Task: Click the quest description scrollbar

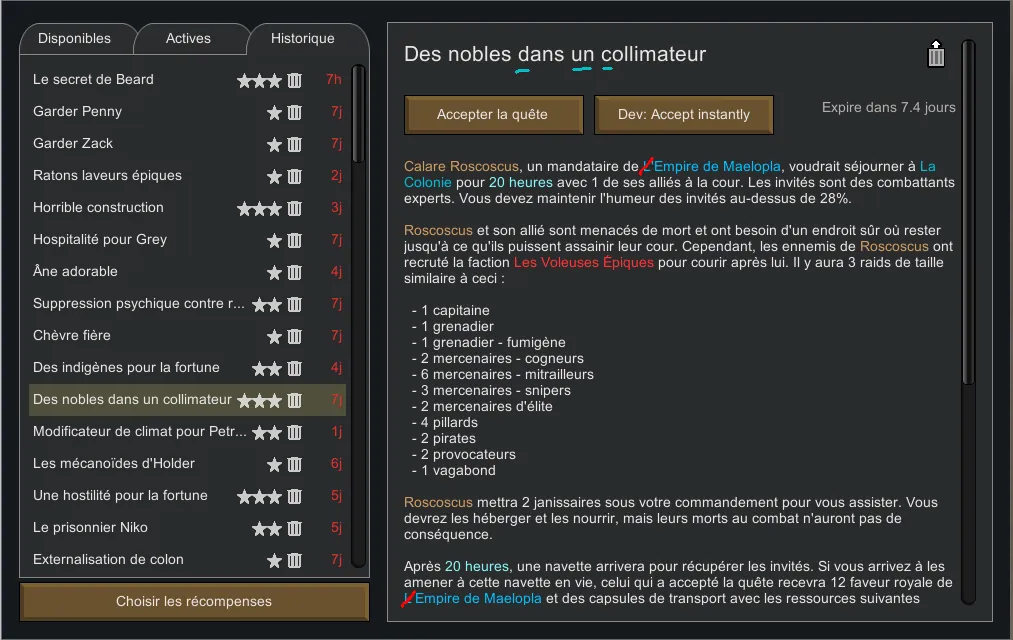Action: point(967,210)
